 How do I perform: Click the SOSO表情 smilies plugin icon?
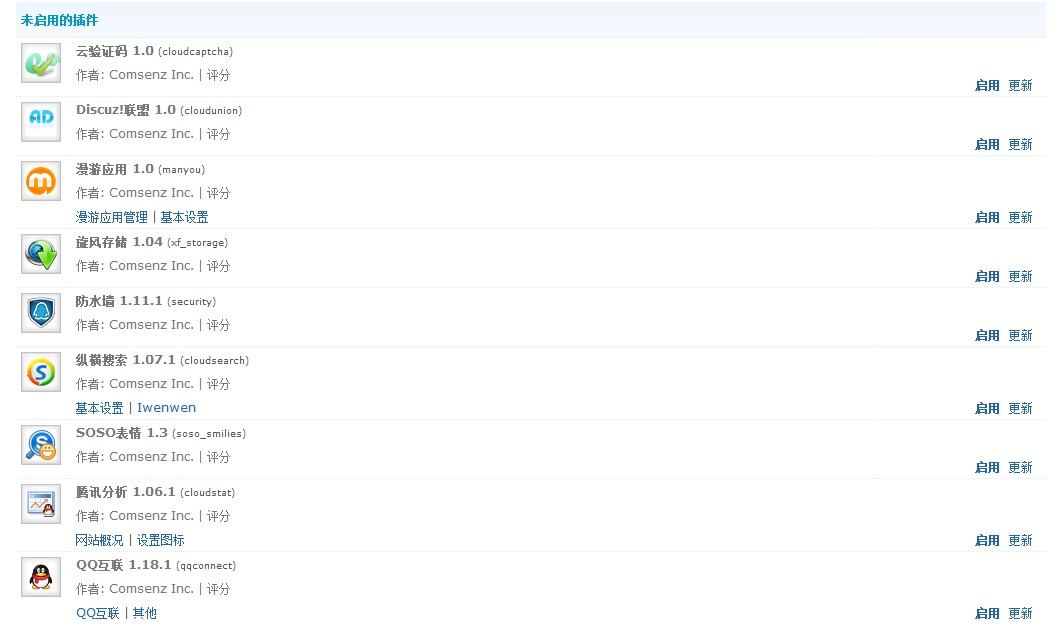41,445
